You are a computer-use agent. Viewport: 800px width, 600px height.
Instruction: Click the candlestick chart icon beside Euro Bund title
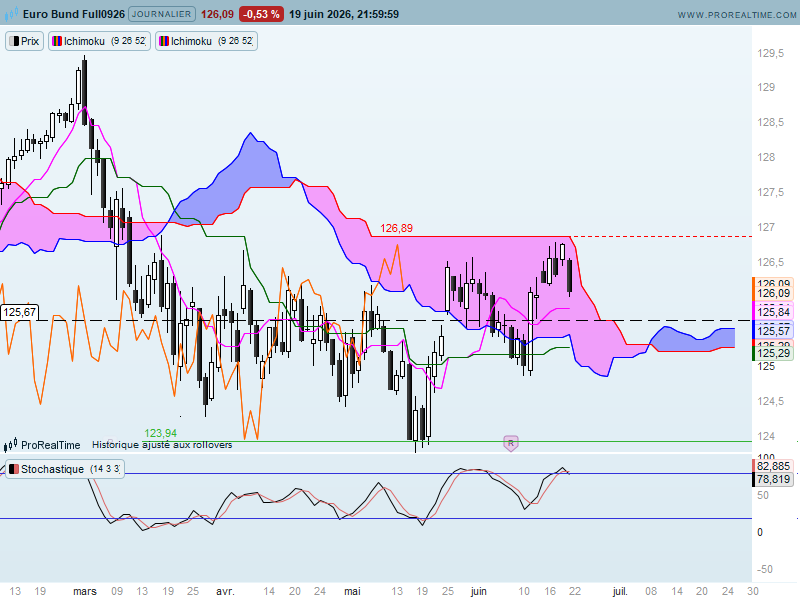click(x=11, y=14)
